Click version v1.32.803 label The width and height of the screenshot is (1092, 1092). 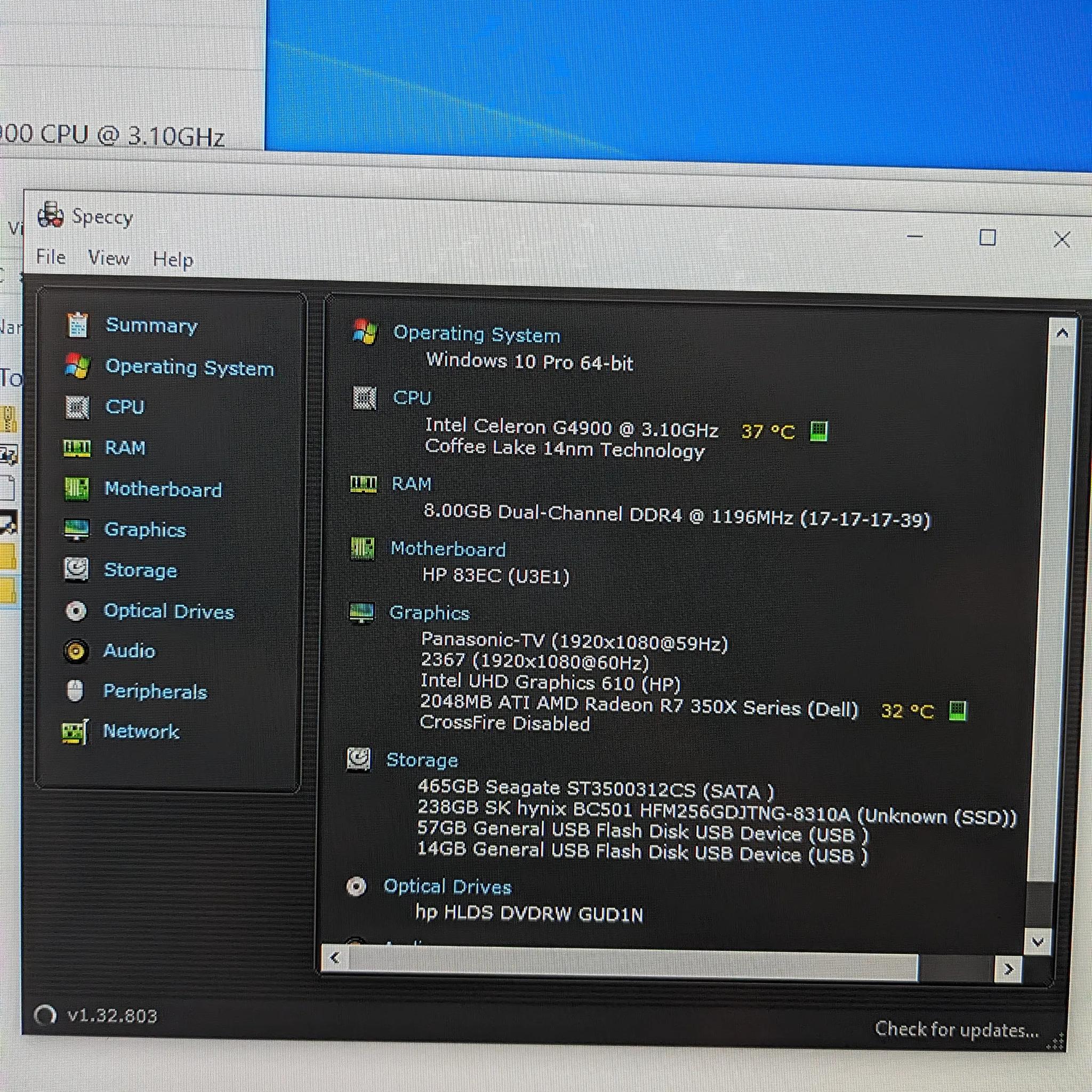112,1016
